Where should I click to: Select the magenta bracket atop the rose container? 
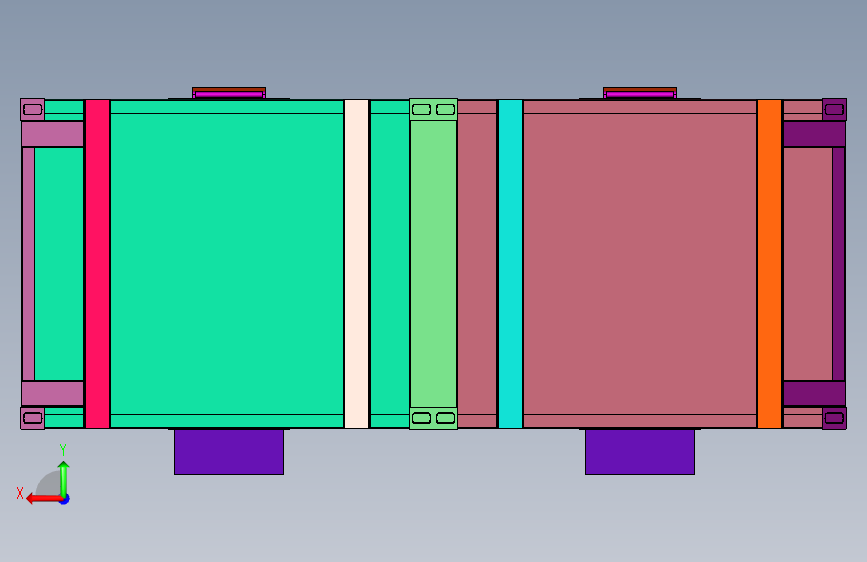tap(640, 93)
